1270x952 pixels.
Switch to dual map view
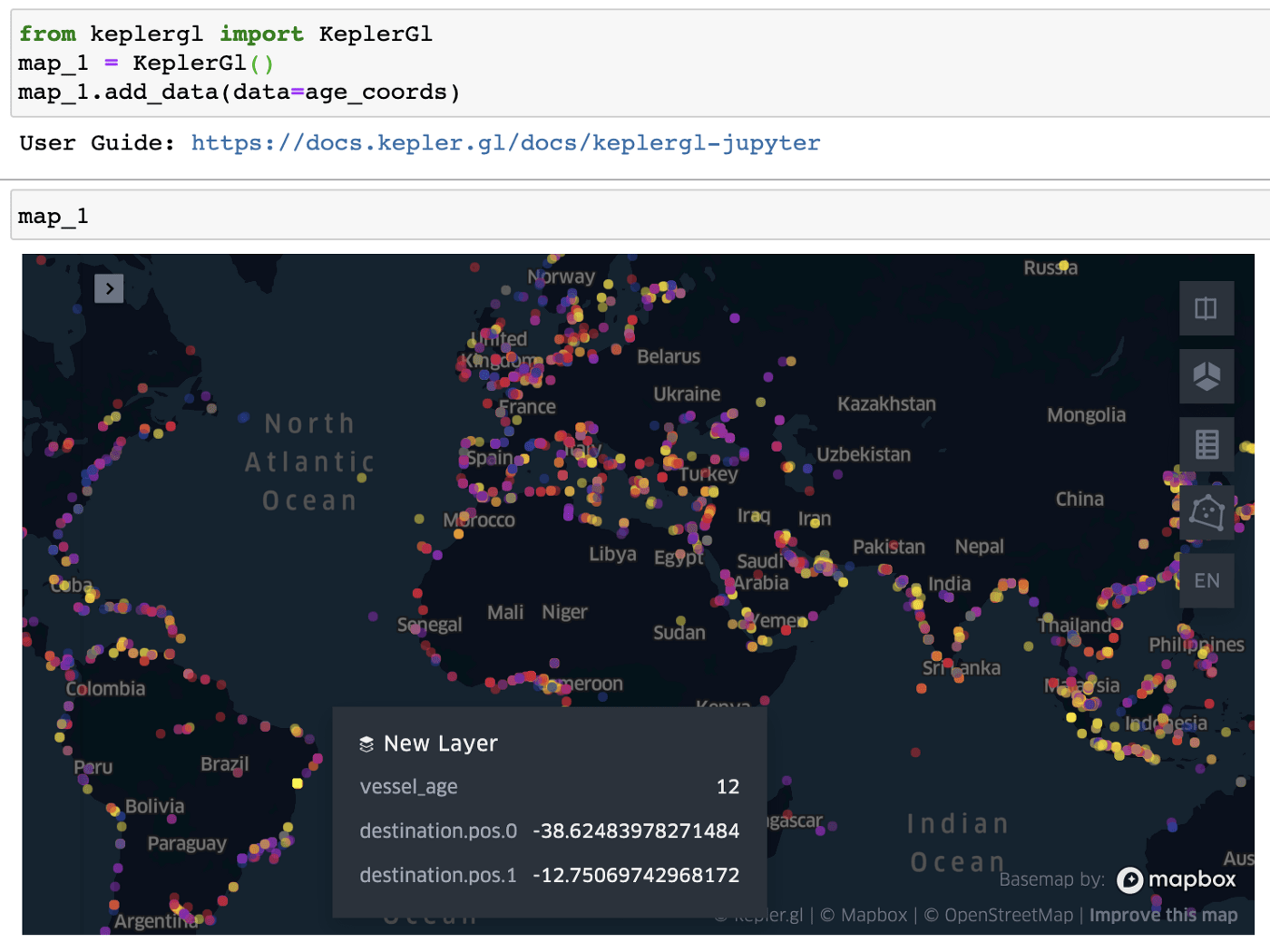pos(1206,308)
